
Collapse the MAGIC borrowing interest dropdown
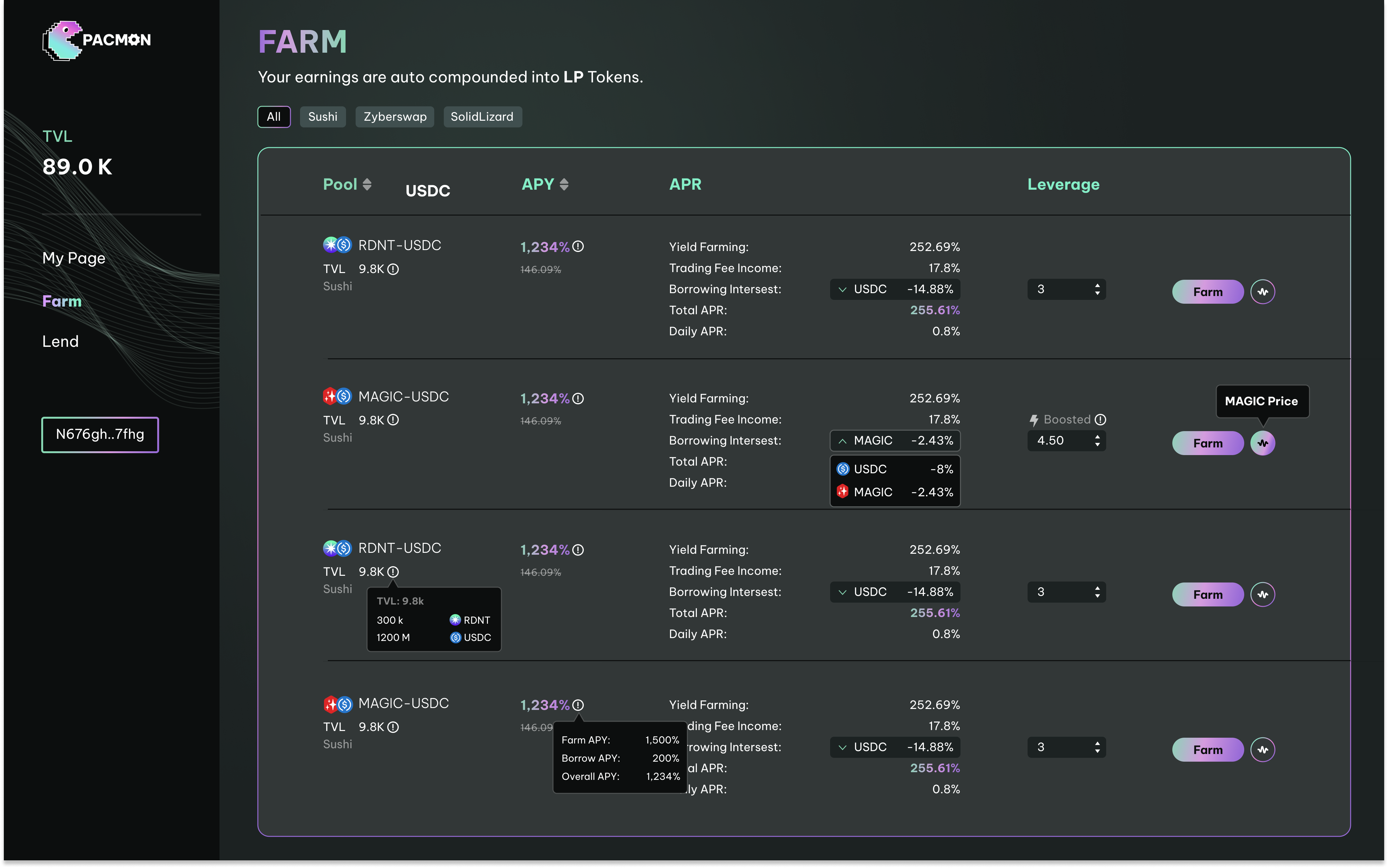pos(894,441)
